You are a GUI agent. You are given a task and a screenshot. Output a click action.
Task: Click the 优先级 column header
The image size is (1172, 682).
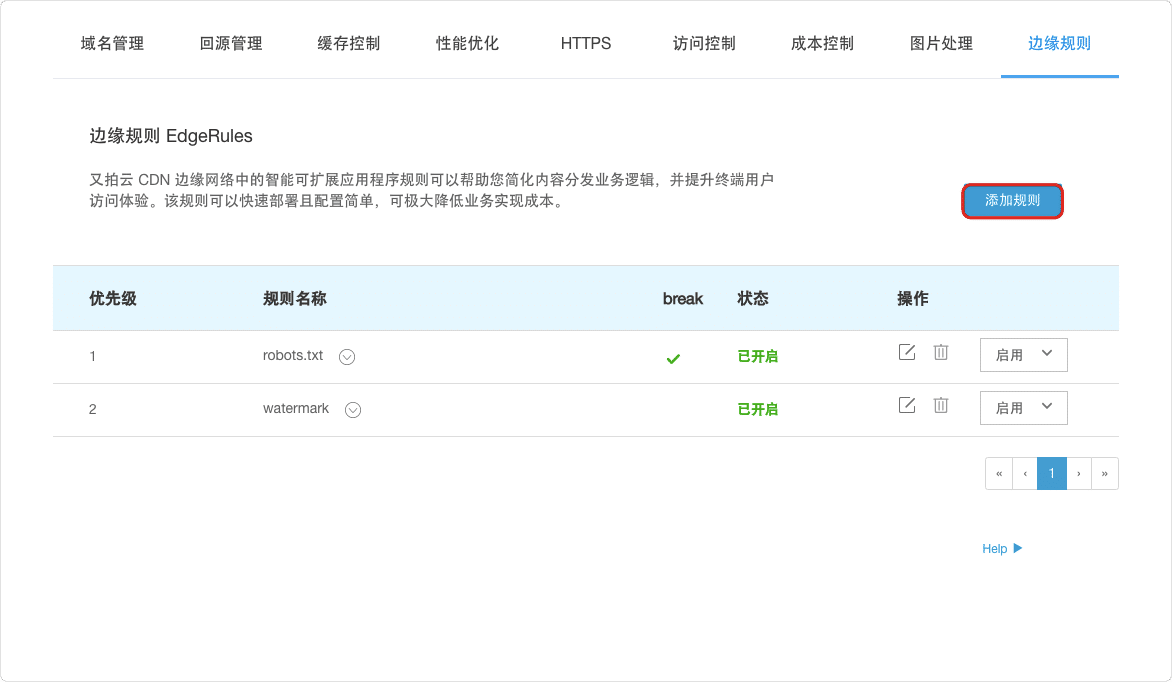click(x=113, y=298)
